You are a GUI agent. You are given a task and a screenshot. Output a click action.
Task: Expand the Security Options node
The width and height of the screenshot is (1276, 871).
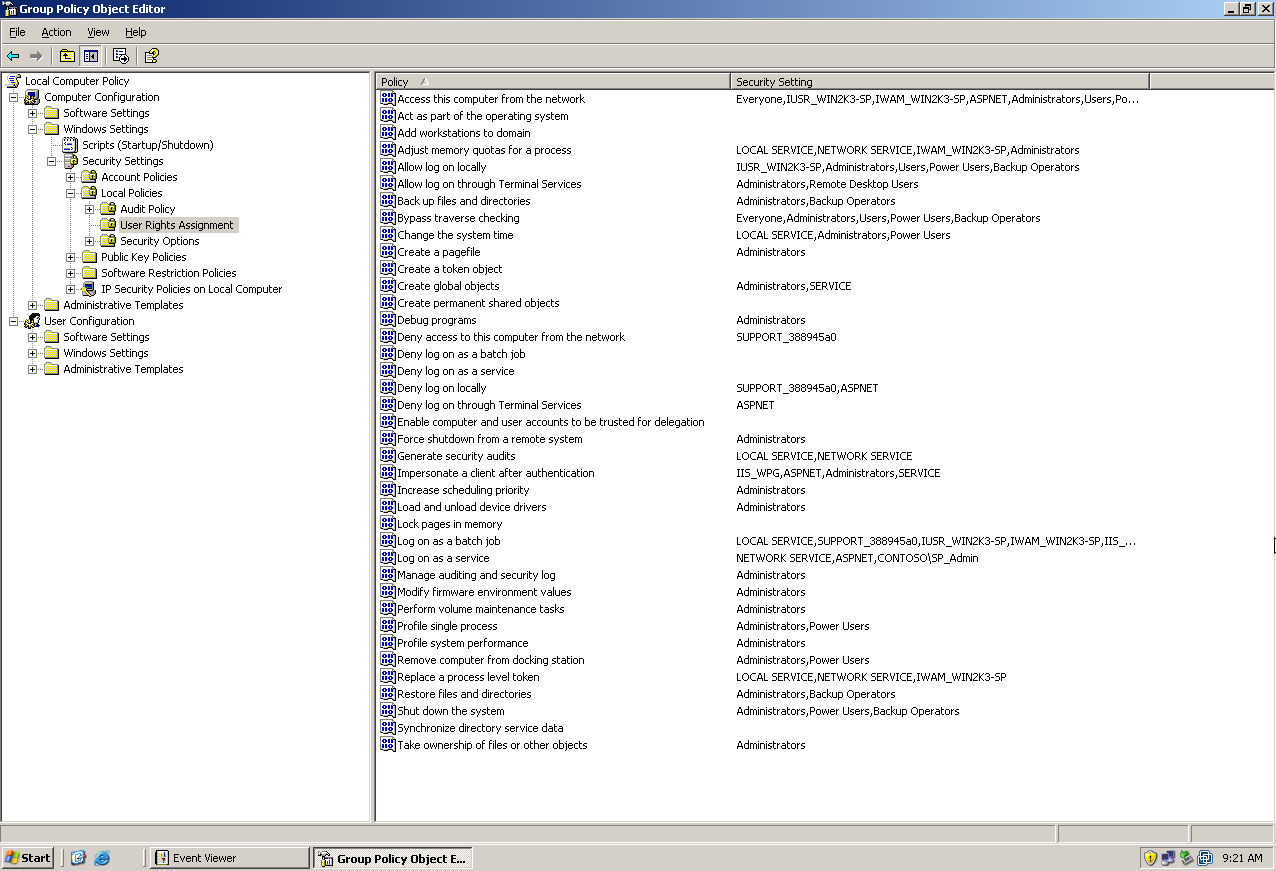point(90,241)
